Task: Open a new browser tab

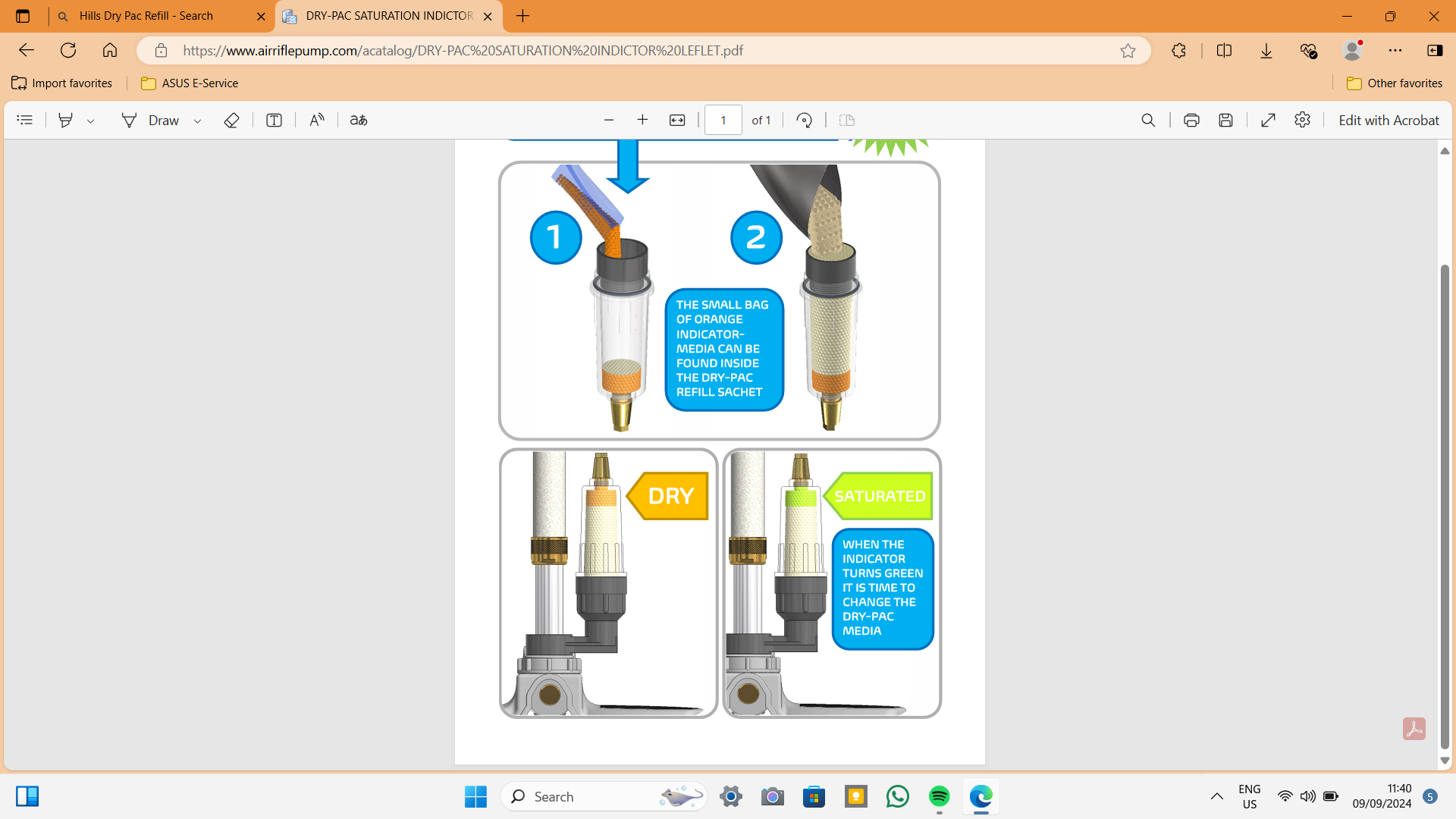Action: 522,16
